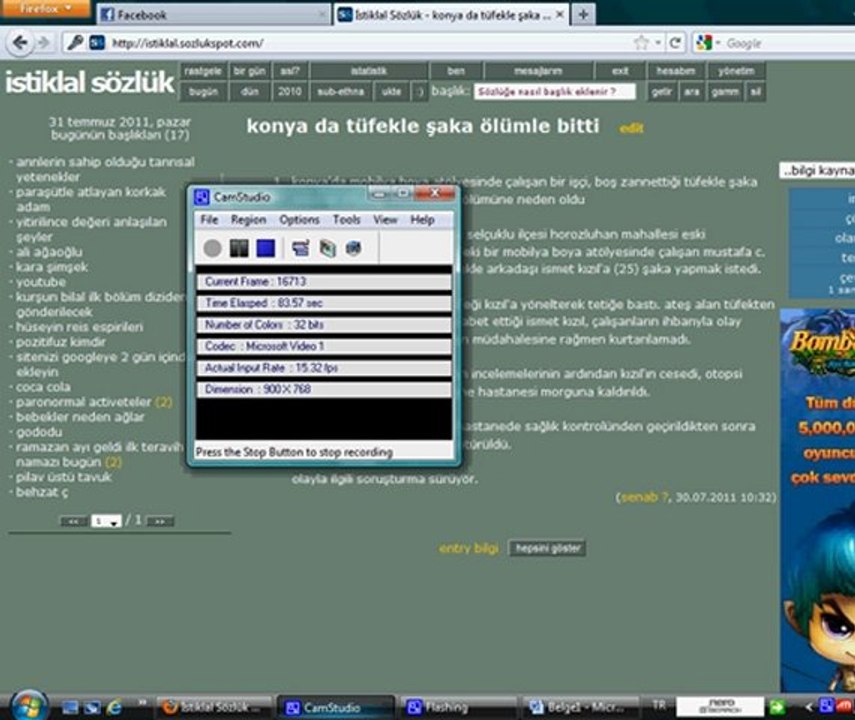Open the bookmark star dropdown arrow
This screenshot has width=855, height=720.
658,43
